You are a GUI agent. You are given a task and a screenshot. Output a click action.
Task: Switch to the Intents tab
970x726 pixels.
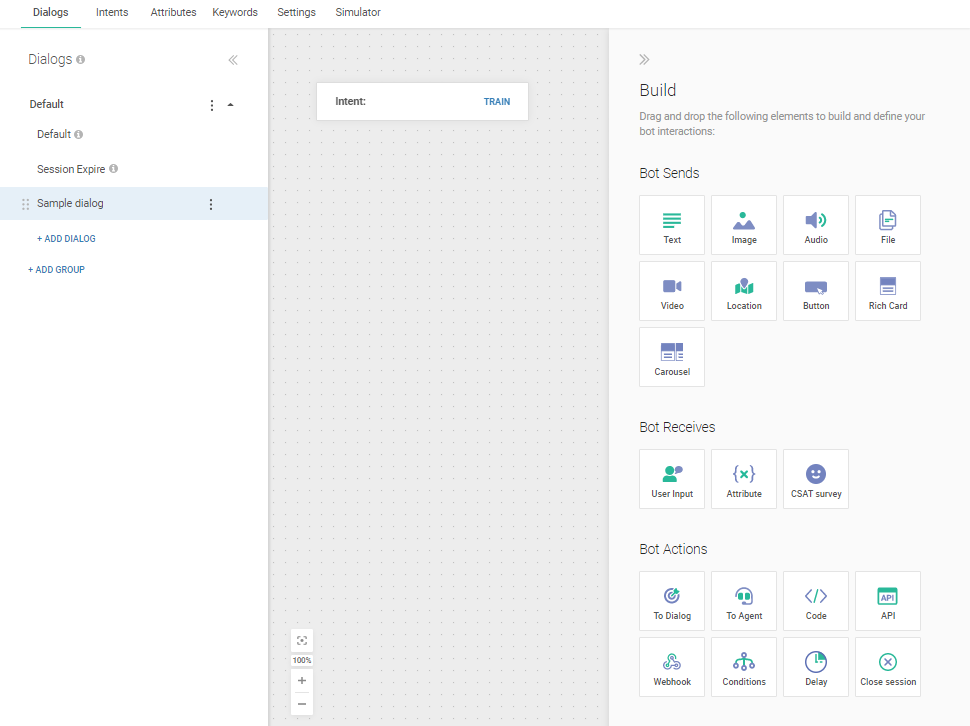[x=112, y=13]
